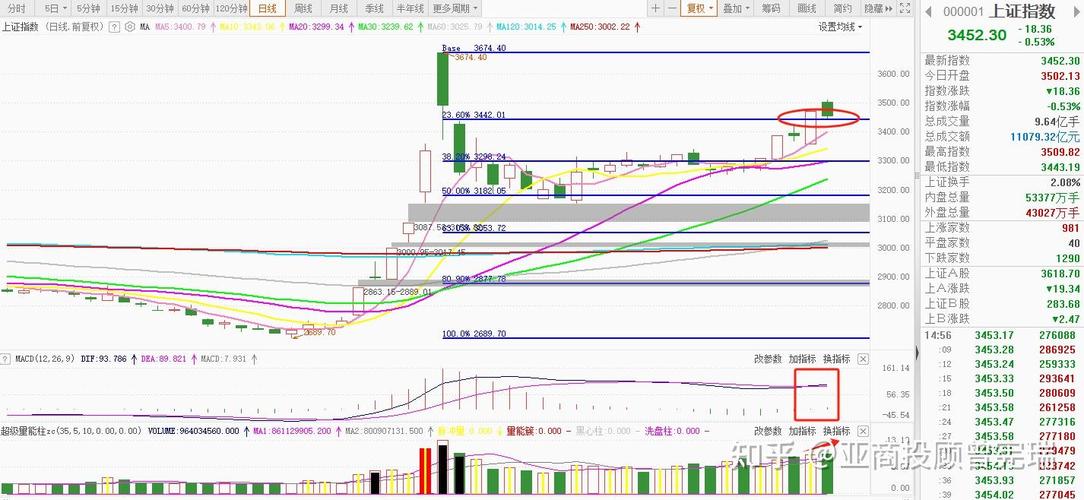Screen dimensions: 1084x500
Task: Toggle 简约 simplified mode
Action: 841,8
